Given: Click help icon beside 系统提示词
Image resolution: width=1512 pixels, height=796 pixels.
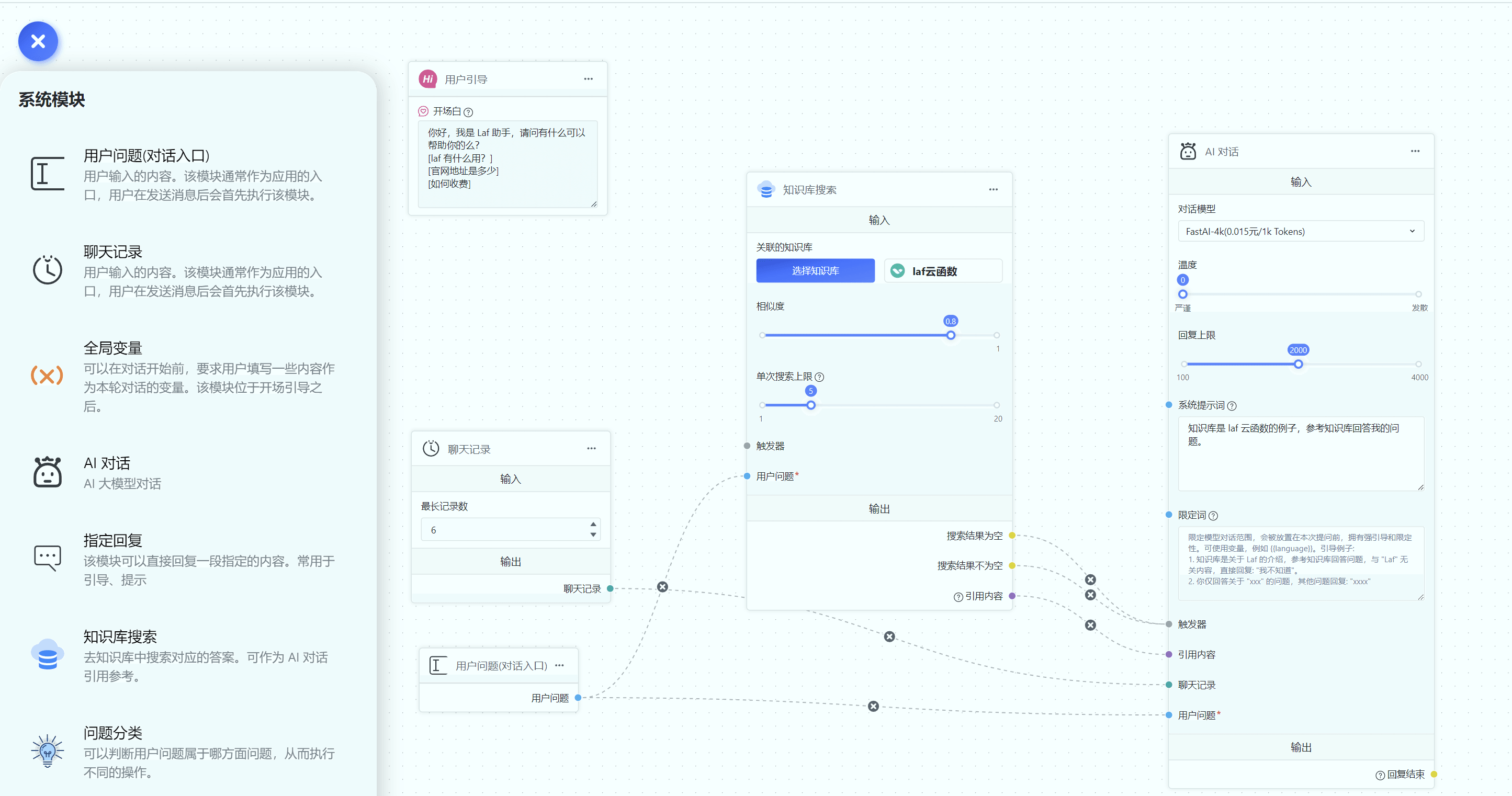Looking at the screenshot, I should [1232, 406].
